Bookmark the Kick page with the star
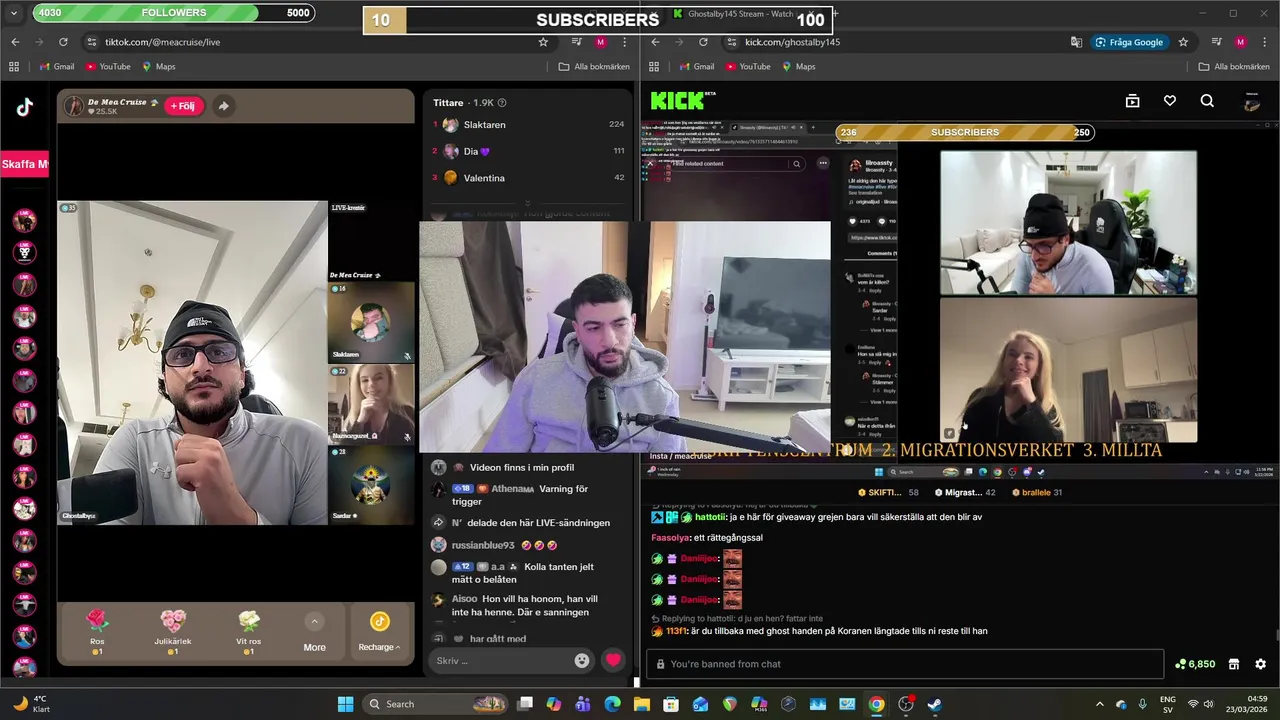This screenshot has width=1280, height=720. point(1183,42)
